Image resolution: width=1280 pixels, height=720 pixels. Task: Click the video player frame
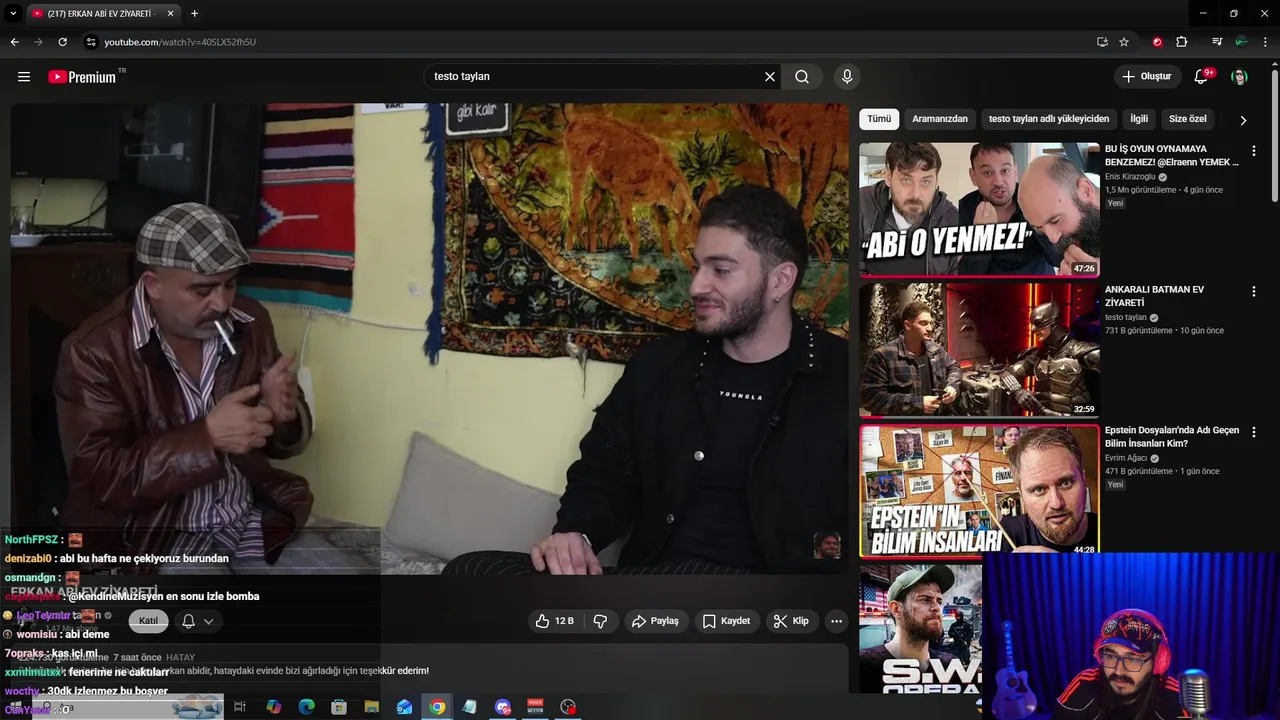(x=429, y=338)
